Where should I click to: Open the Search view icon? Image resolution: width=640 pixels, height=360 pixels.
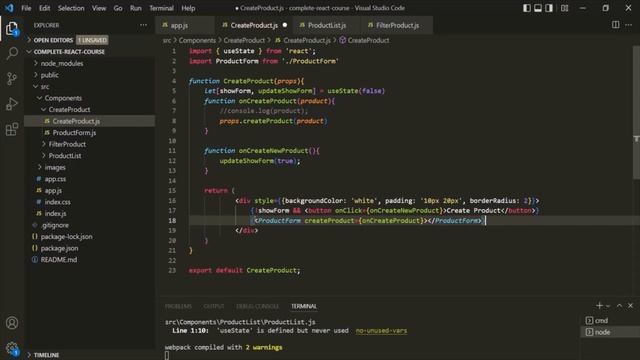coord(12,53)
